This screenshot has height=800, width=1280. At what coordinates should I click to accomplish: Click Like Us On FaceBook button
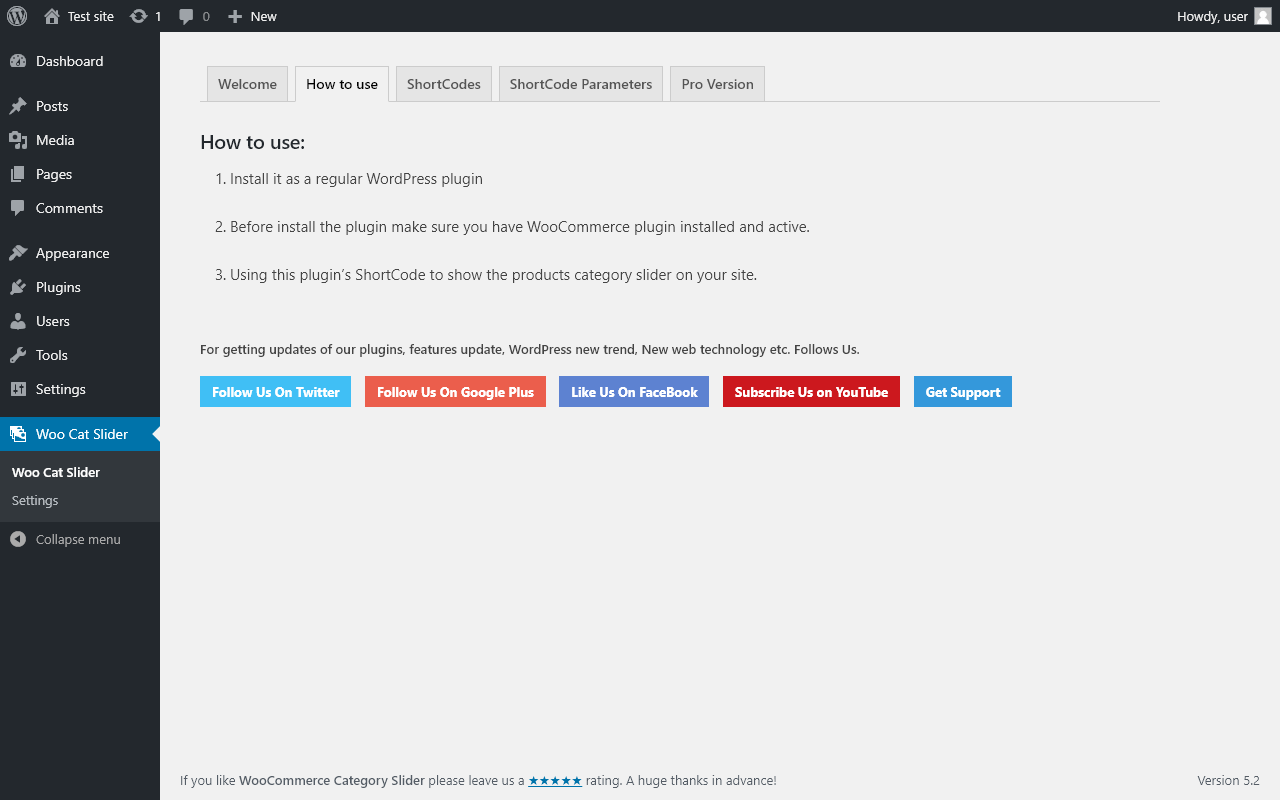point(634,392)
